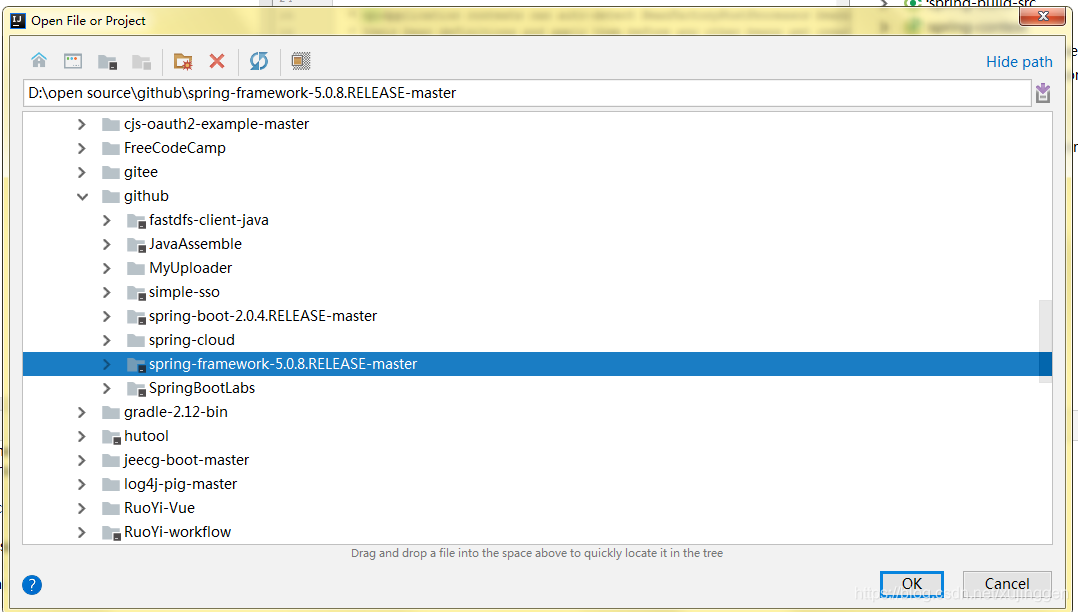
Task: Expand the fastdfs-client-java folder
Action: click(x=107, y=221)
